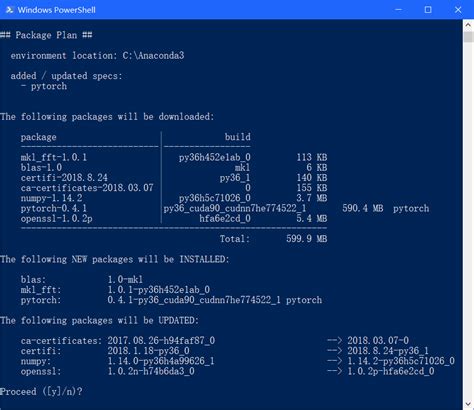Click the '3.7 MB' size value
Image resolution: width=474 pixels, height=410 pixels.
click(312, 198)
